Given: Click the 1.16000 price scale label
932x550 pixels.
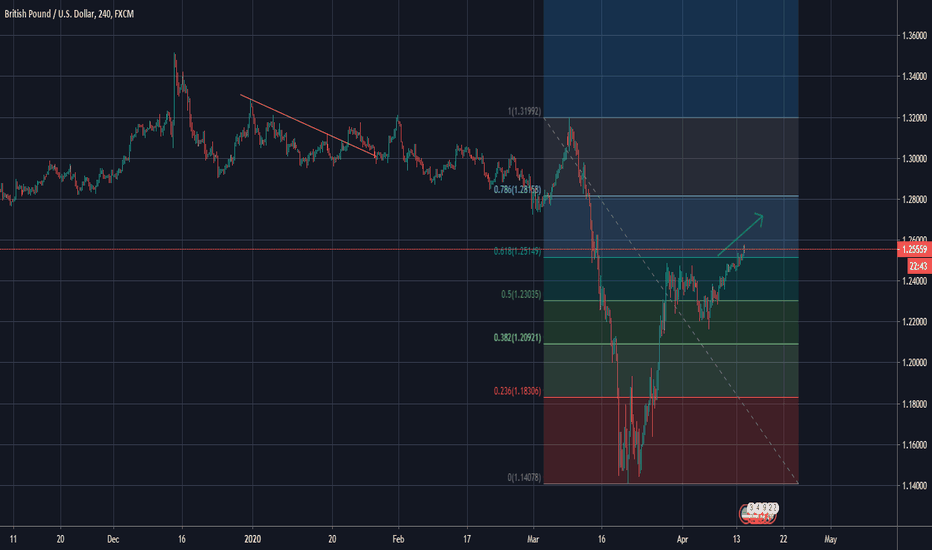Looking at the screenshot, I should coord(914,445).
